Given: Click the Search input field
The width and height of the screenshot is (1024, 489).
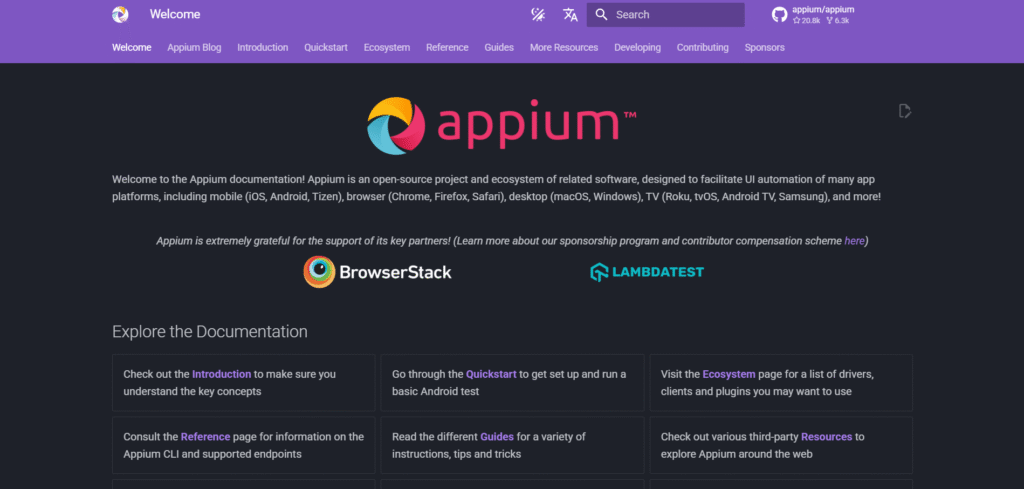Looking at the screenshot, I should click(x=665, y=14).
